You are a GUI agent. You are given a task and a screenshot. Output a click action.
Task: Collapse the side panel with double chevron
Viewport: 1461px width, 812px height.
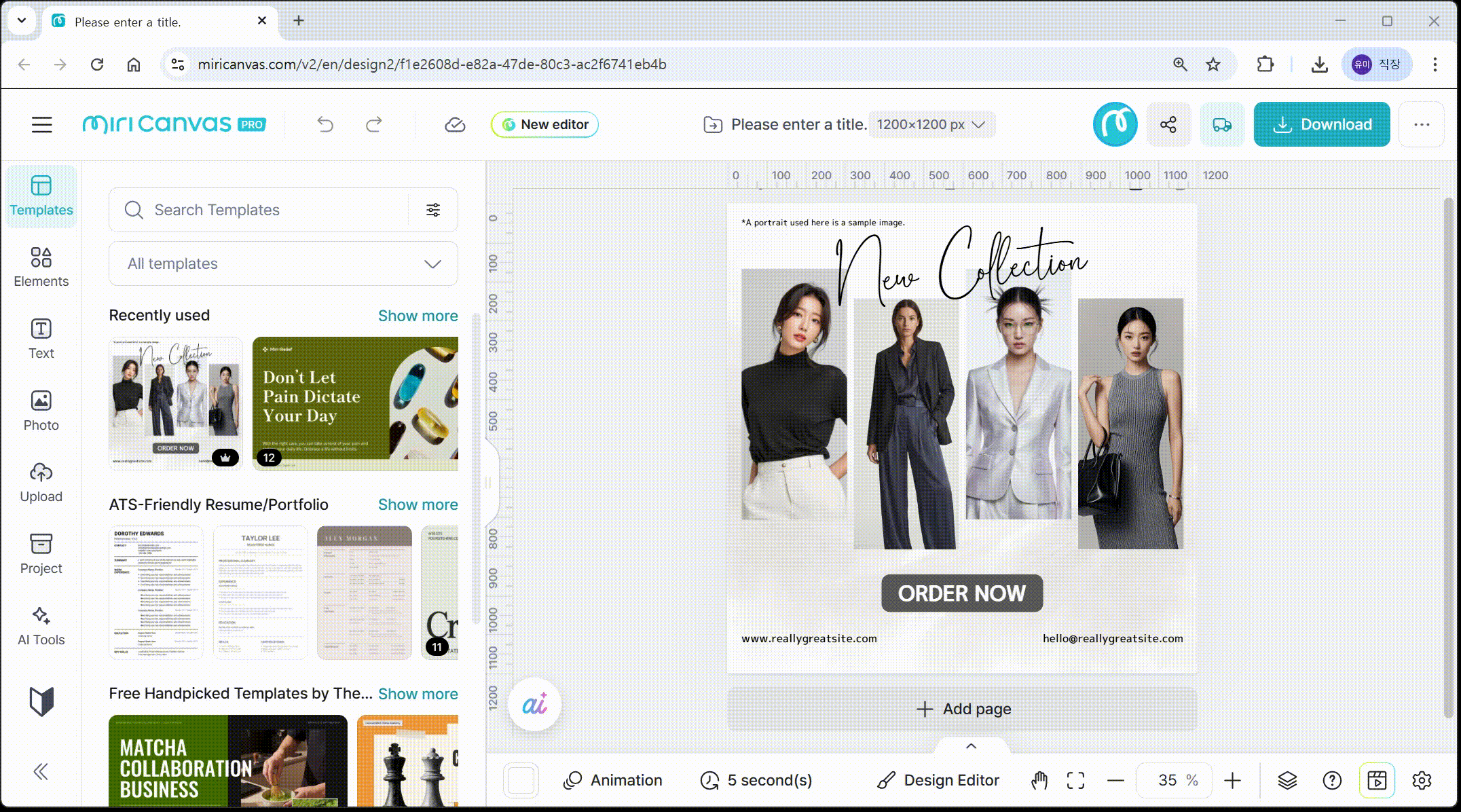41,771
